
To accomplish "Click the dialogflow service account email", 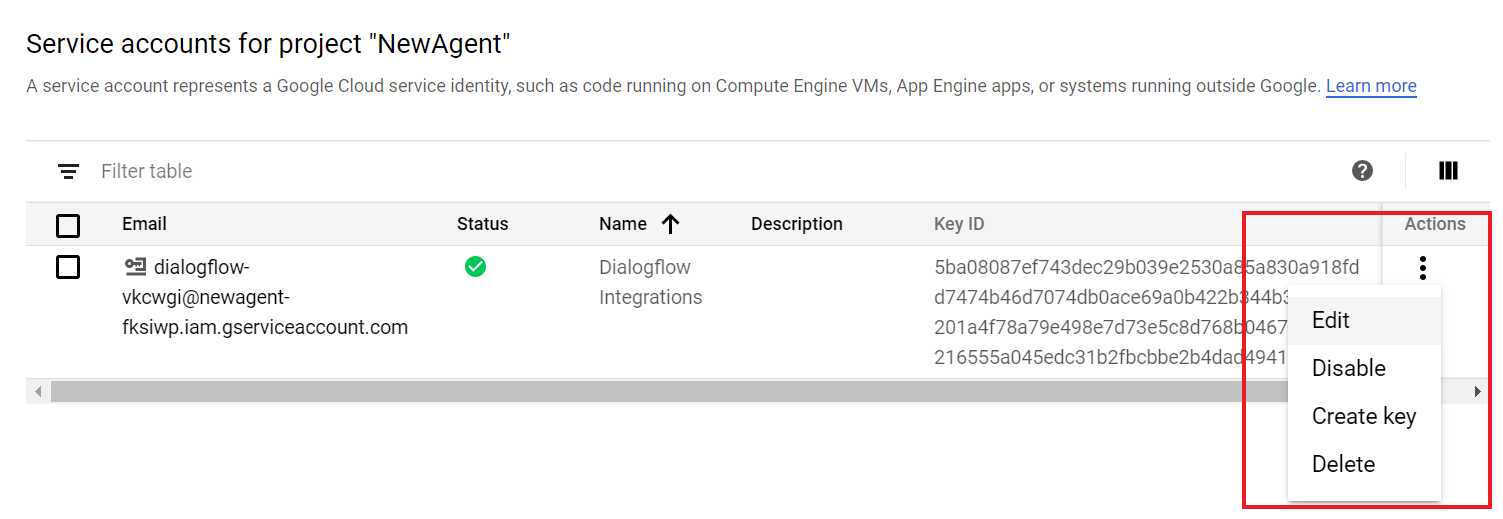I will (264, 297).
